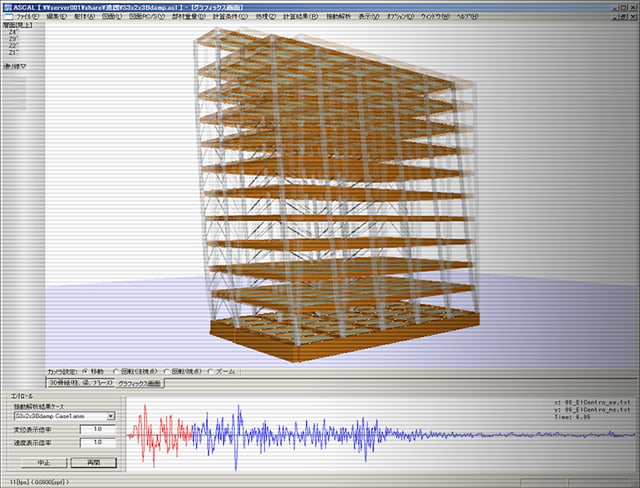The width and height of the screenshot is (640, 488).
Task: Select the 回転(注視点) camera mode
Action: [x=116, y=371]
